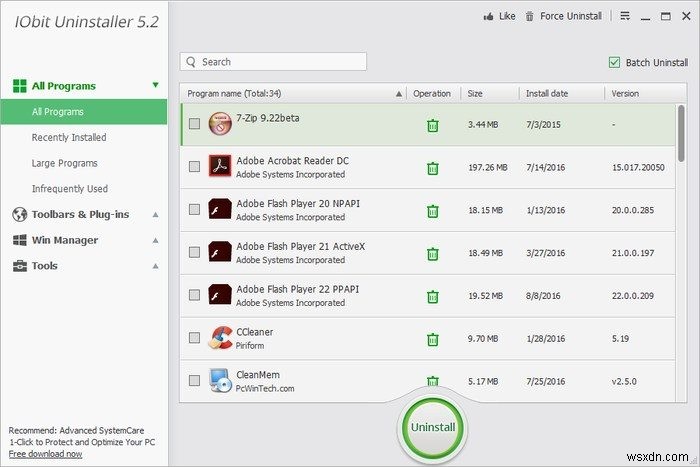
Task: Click the Toolbars & Plug-ins globe icon
Action: (x=20, y=214)
